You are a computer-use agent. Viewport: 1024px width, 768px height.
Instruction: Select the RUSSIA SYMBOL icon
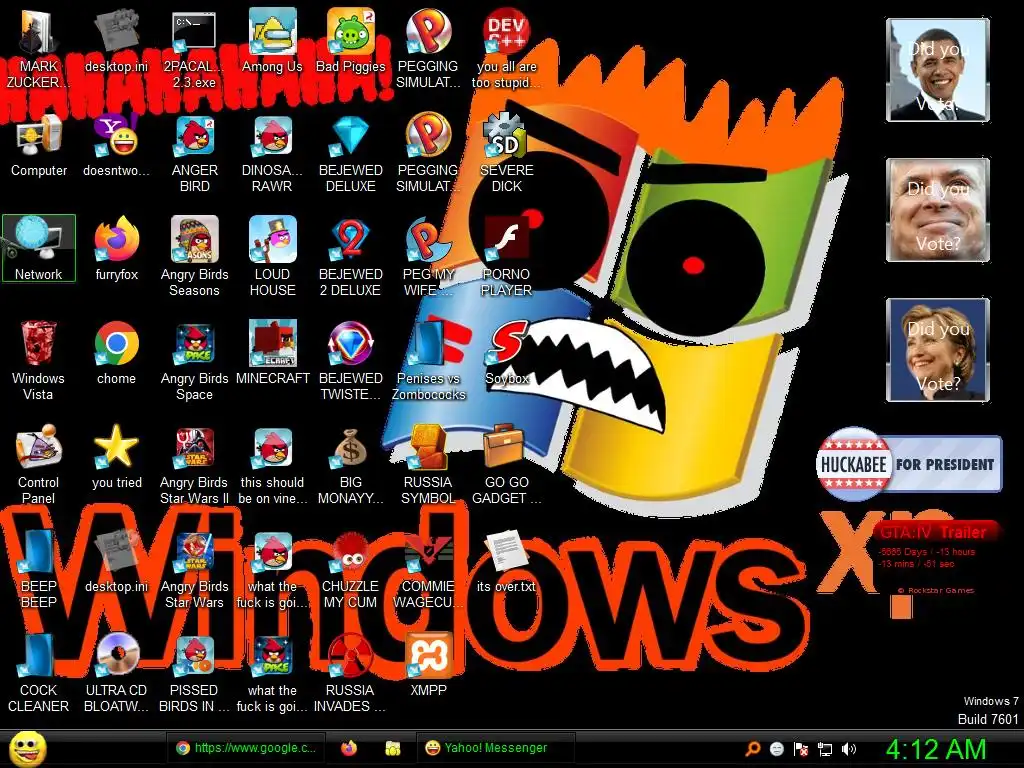click(x=428, y=464)
